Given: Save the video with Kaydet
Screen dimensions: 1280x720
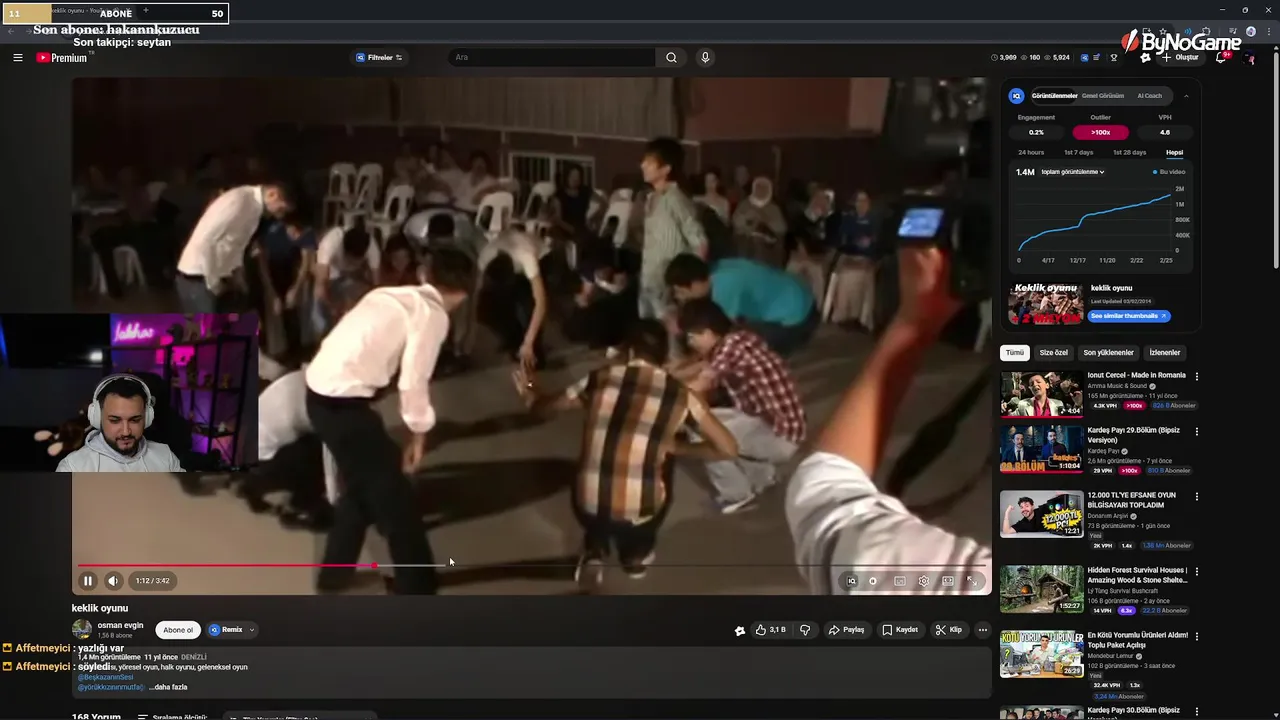Looking at the screenshot, I should pos(900,630).
